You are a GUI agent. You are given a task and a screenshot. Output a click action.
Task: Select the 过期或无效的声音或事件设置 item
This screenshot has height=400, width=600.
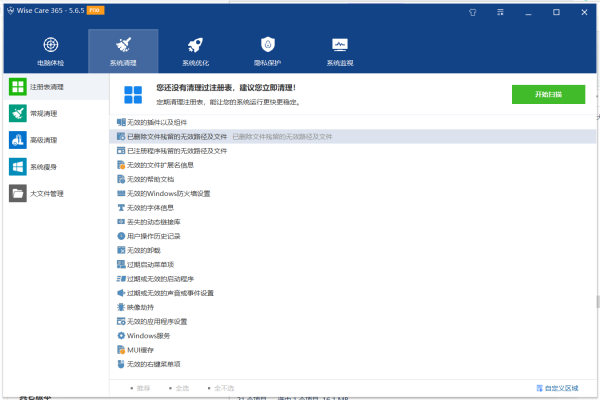165,293
